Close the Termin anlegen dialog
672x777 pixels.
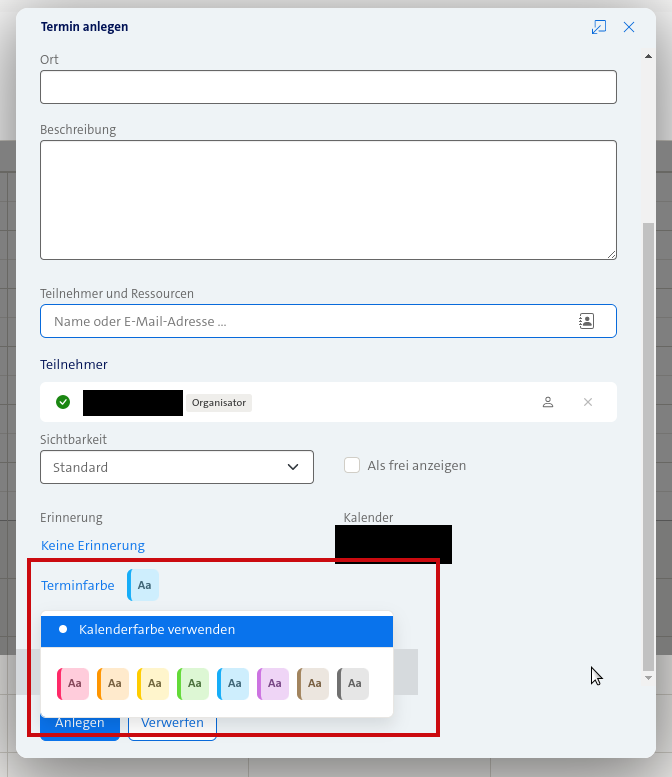point(629,27)
